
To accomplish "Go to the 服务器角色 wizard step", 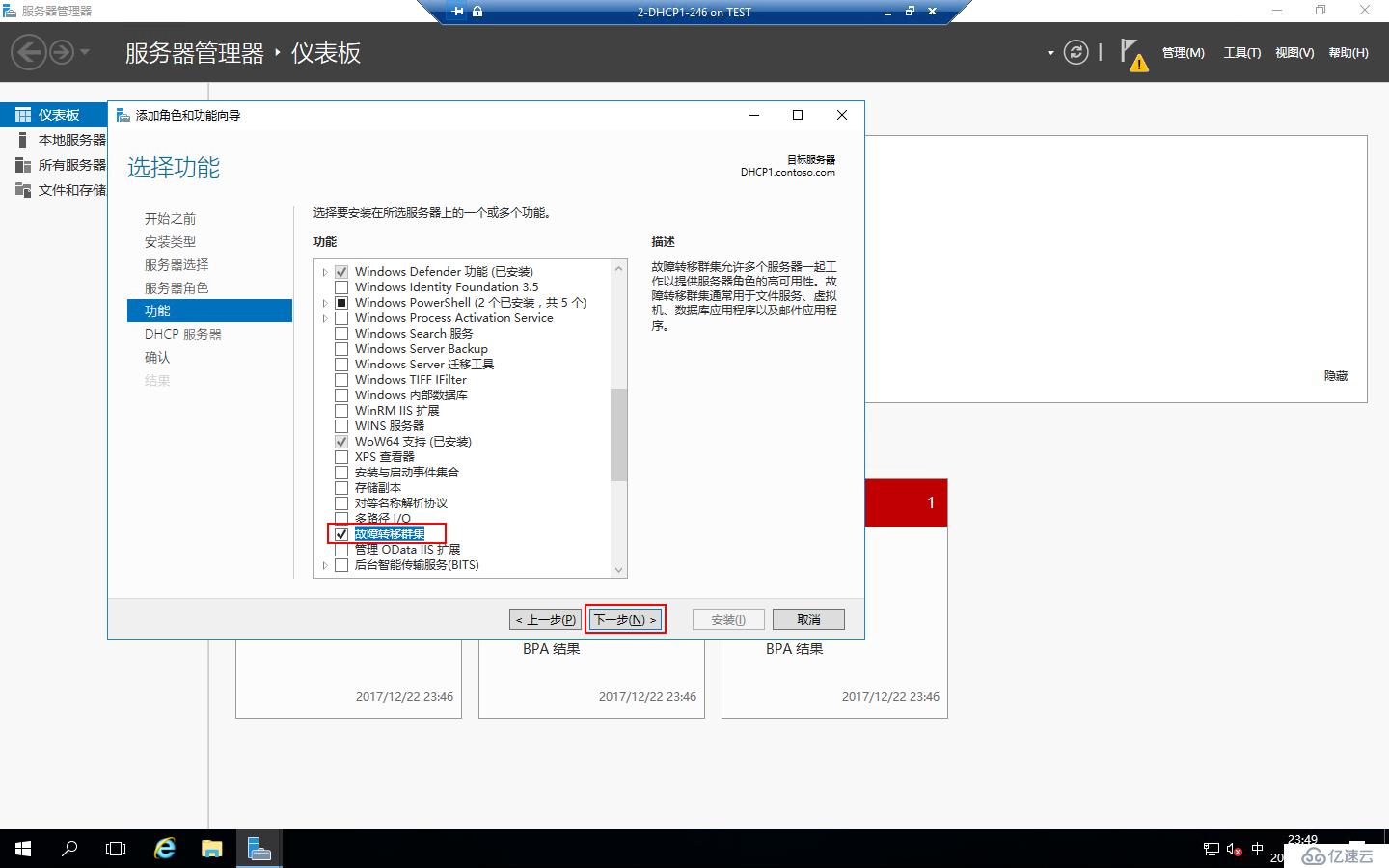I will [x=177, y=288].
